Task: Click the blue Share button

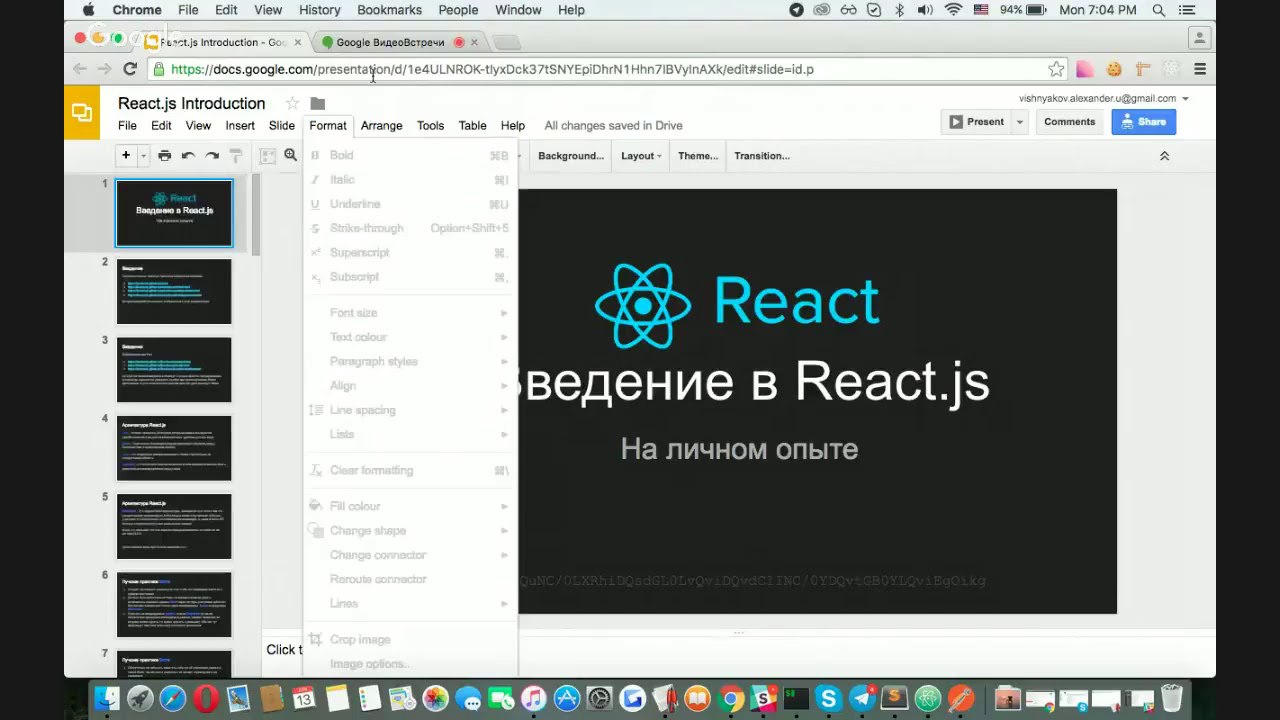Action: coord(1143,122)
